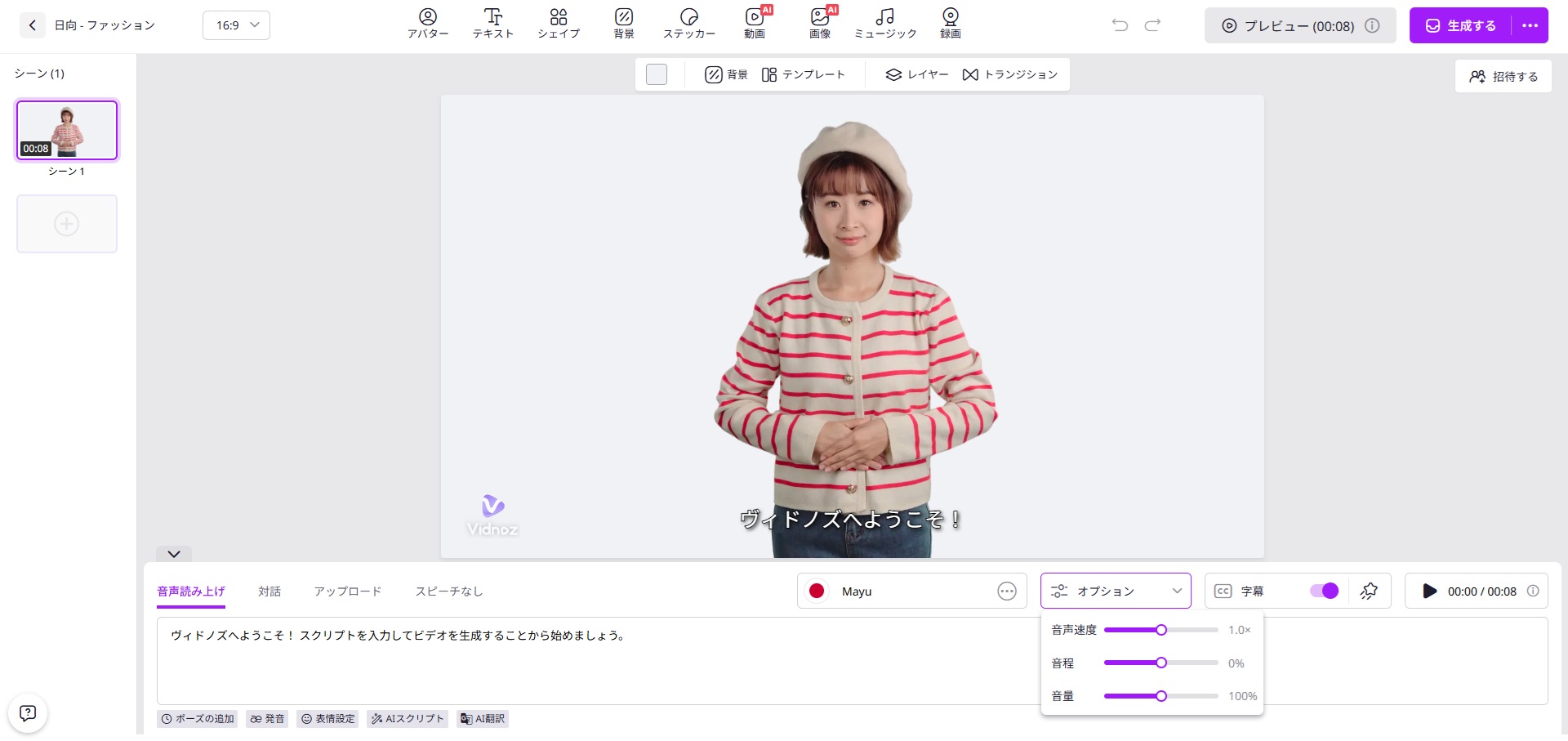This screenshot has height=741, width=1568.
Task: Click the undo arrow icon
Action: click(x=1120, y=25)
